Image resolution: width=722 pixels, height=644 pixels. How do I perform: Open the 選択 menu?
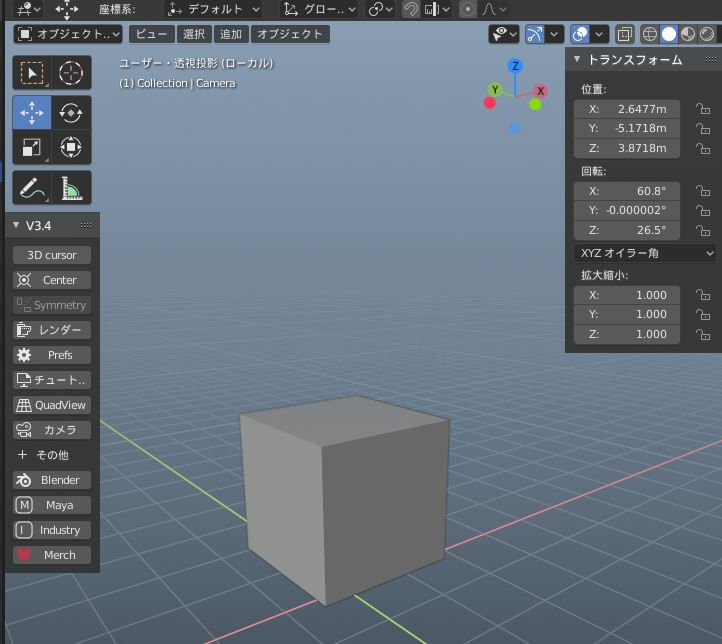tap(194, 34)
